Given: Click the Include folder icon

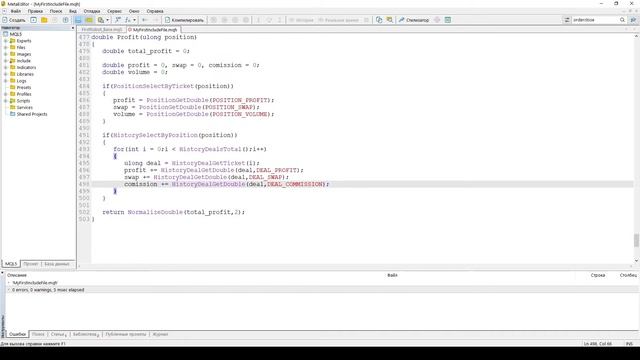Looking at the screenshot, I should click(x=13, y=61).
